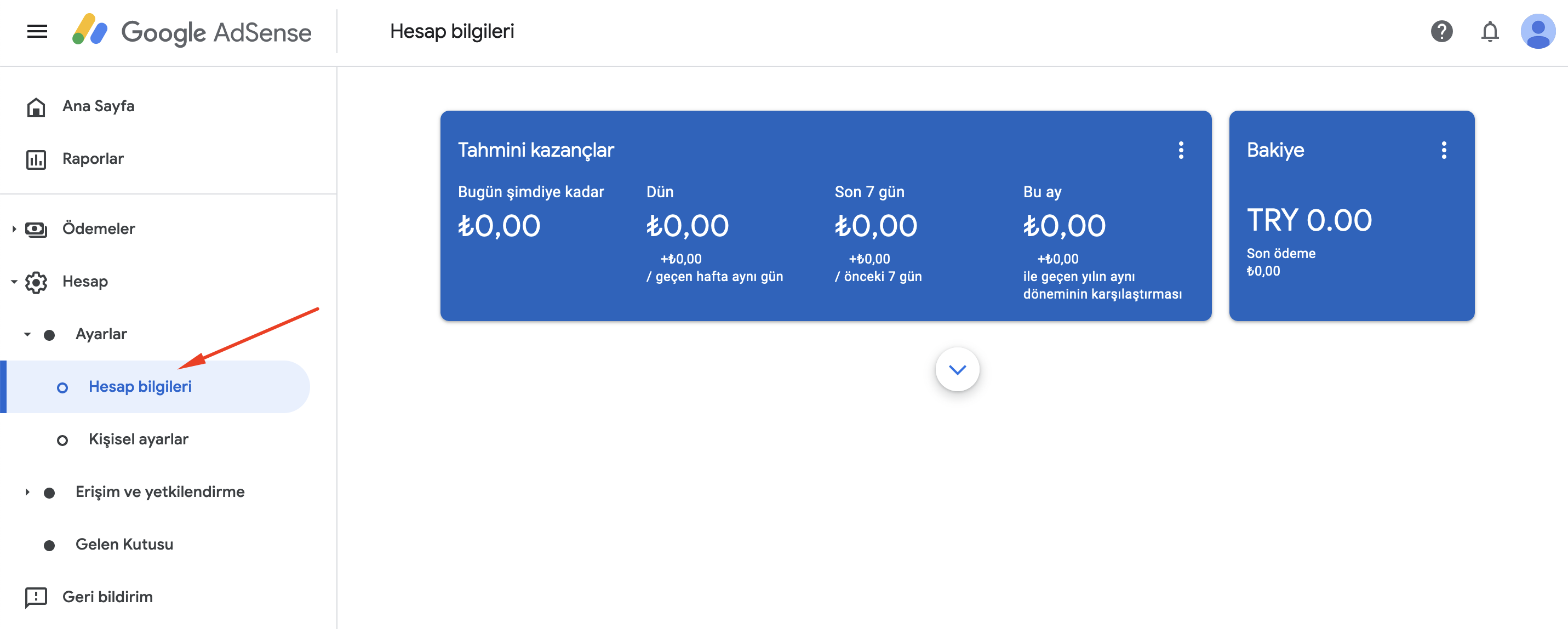Click the TRY 0.00 balance
The width and height of the screenshot is (1568, 629).
(1309, 220)
